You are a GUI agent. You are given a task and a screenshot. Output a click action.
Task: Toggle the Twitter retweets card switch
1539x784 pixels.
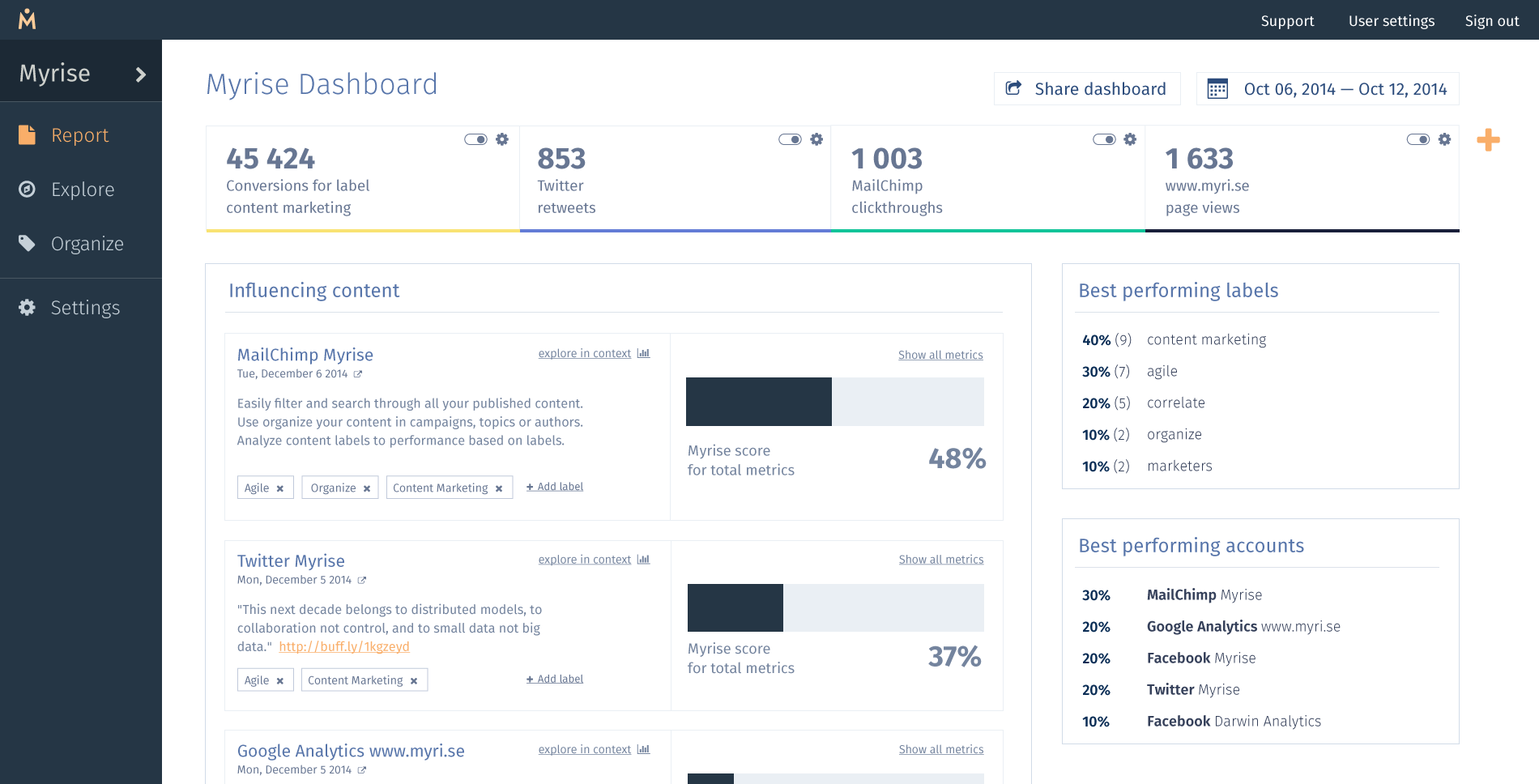click(790, 139)
